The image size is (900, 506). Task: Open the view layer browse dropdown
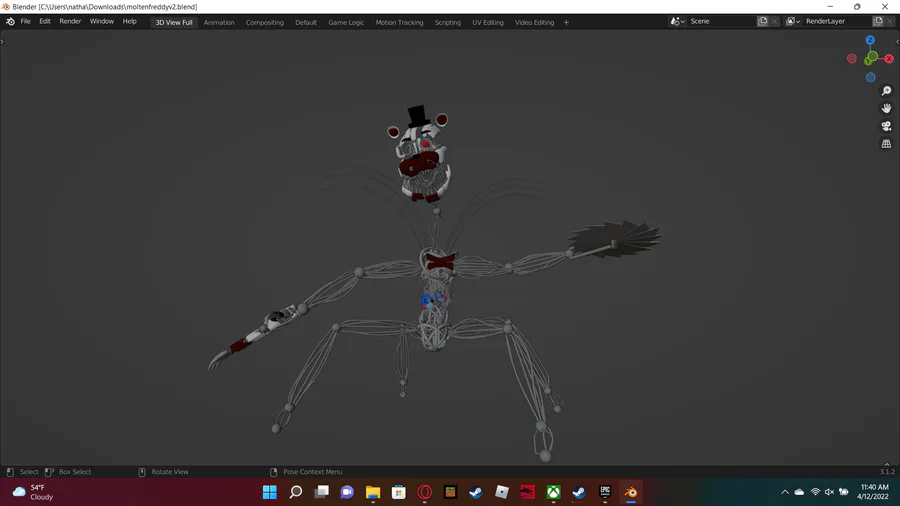pos(793,21)
